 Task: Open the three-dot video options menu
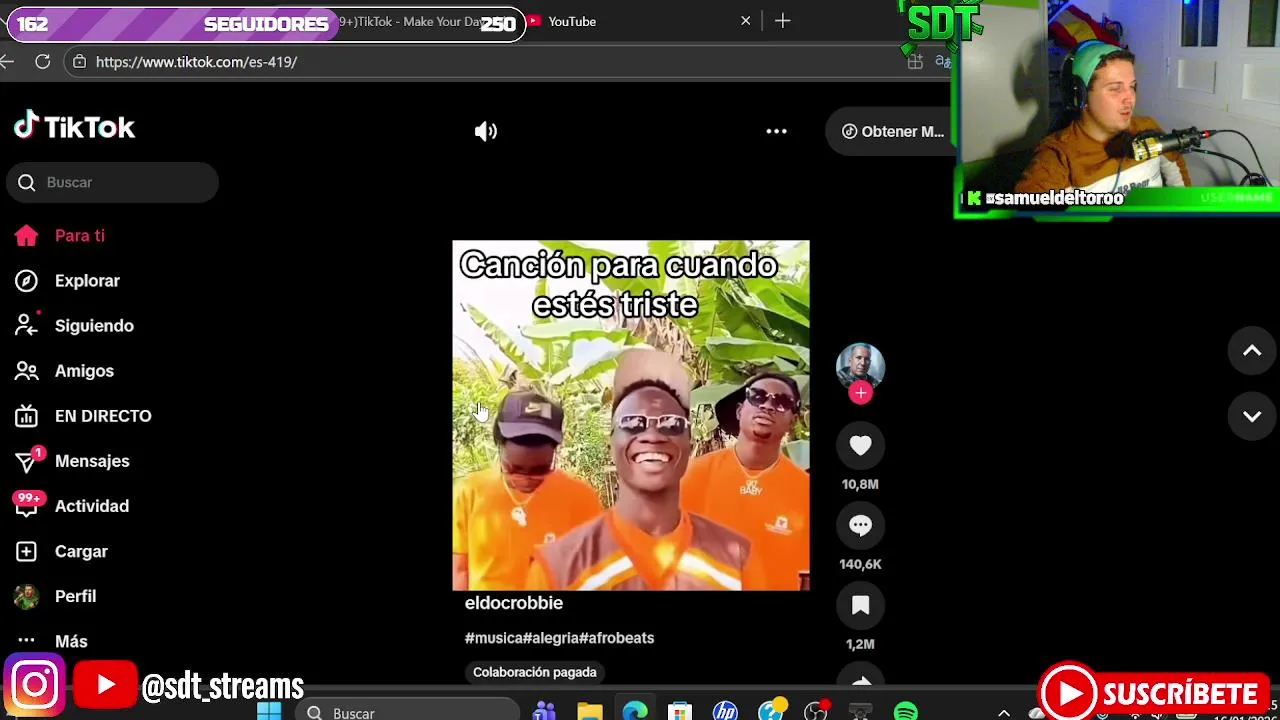[x=776, y=131]
